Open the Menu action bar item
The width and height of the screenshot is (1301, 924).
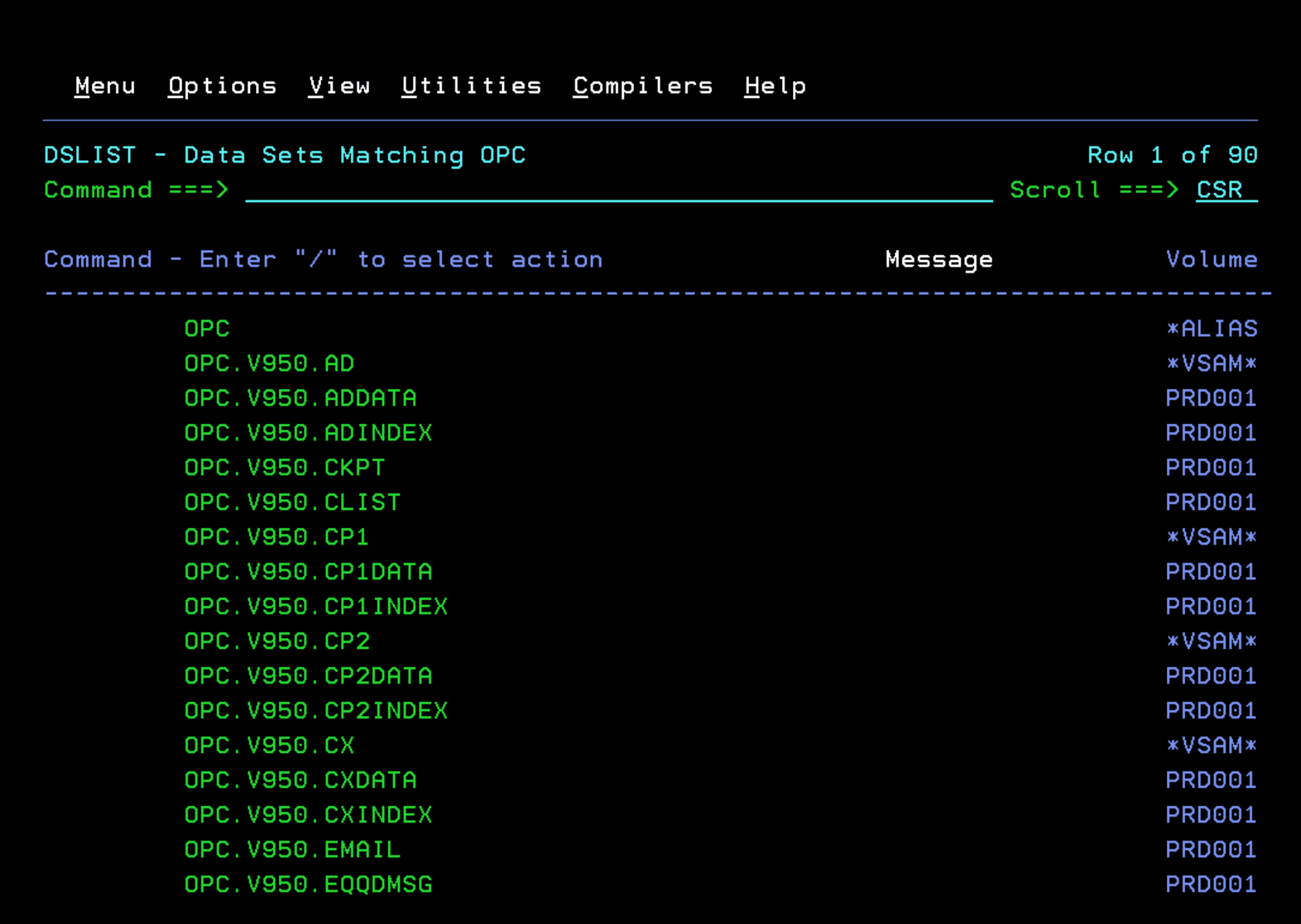(x=105, y=86)
